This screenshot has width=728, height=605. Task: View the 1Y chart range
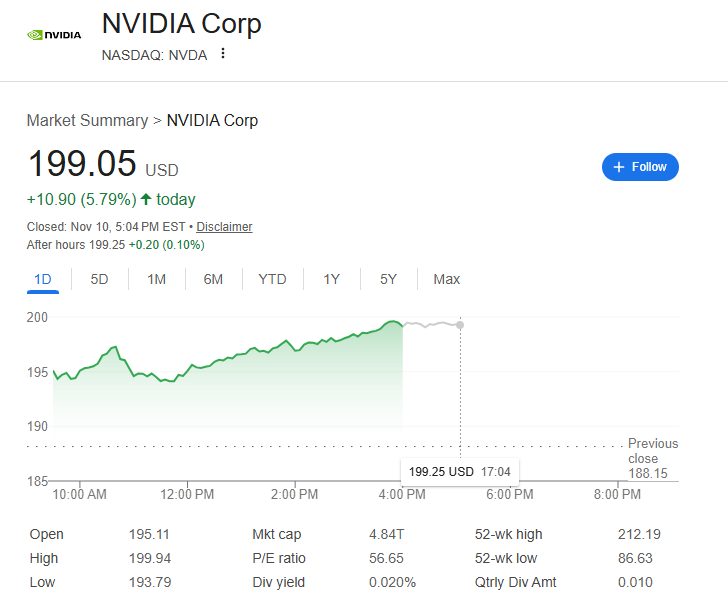[x=331, y=279]
